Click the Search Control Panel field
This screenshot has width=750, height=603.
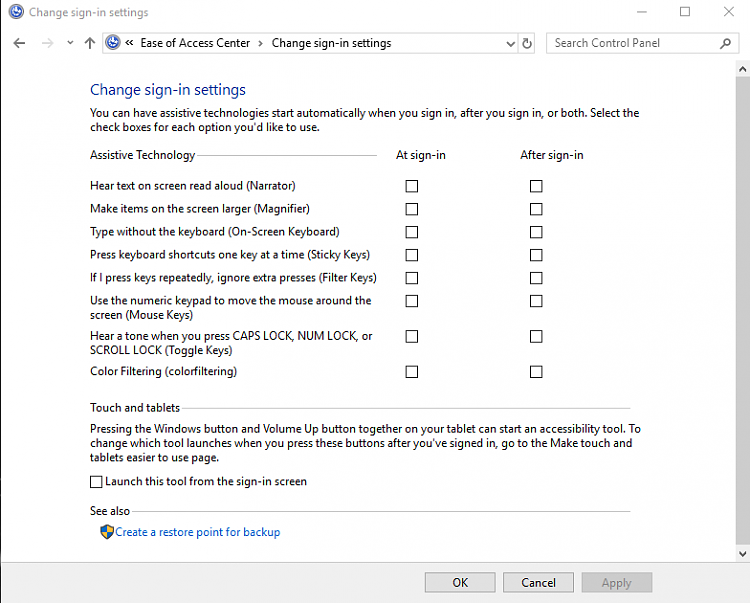tap(630, 43)
